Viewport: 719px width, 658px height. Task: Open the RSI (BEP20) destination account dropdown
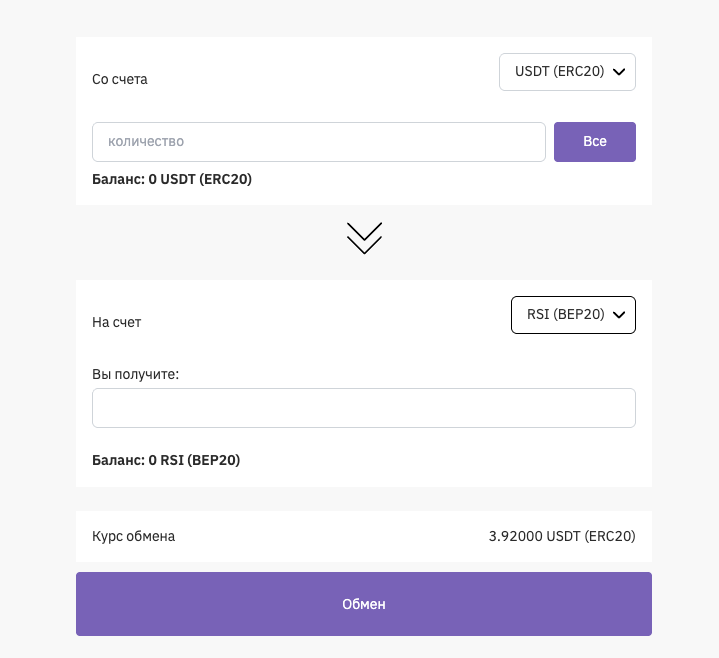[x=572, y=315]
